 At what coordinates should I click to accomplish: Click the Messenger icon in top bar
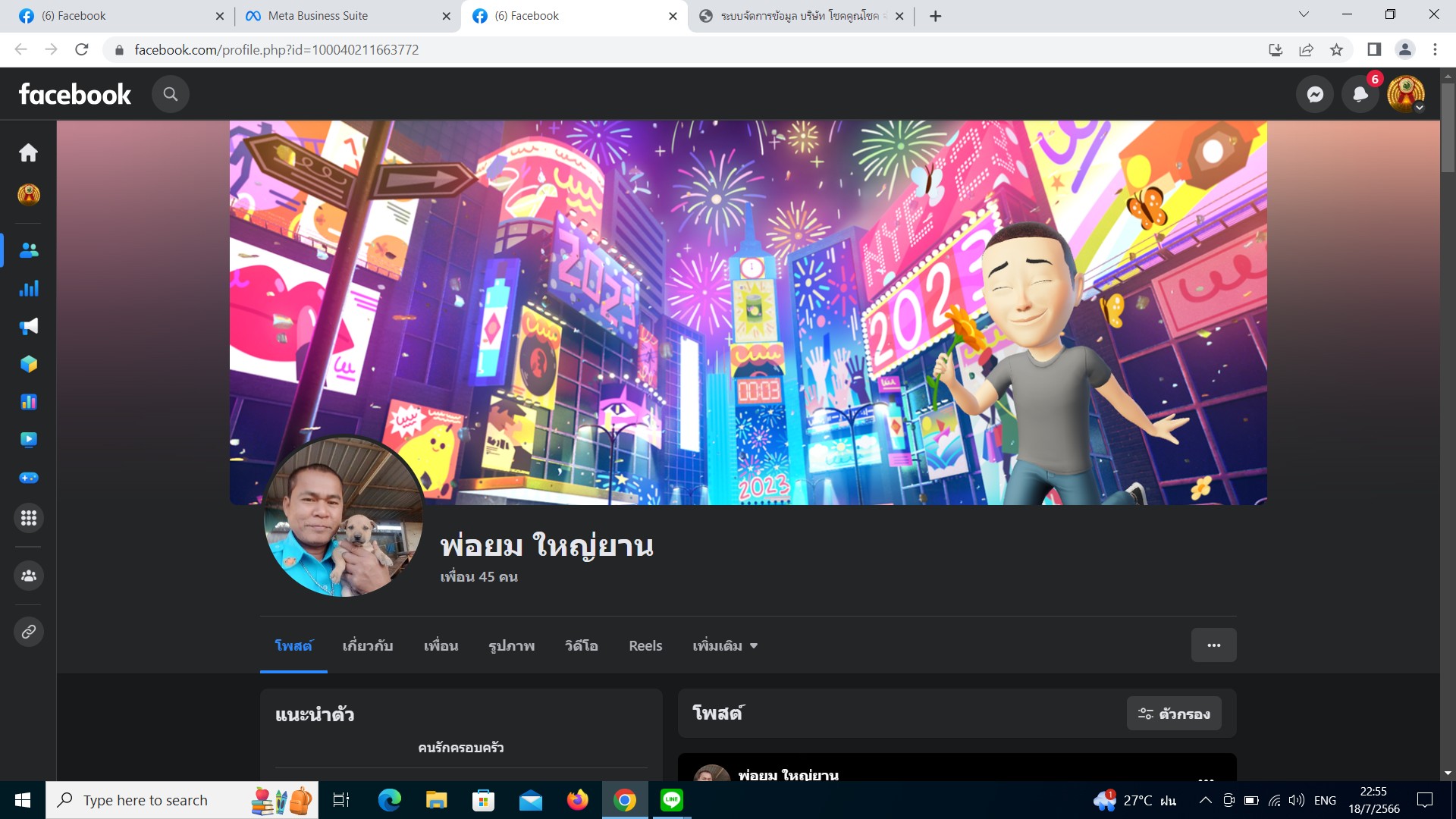click(x=1315, y=94)
